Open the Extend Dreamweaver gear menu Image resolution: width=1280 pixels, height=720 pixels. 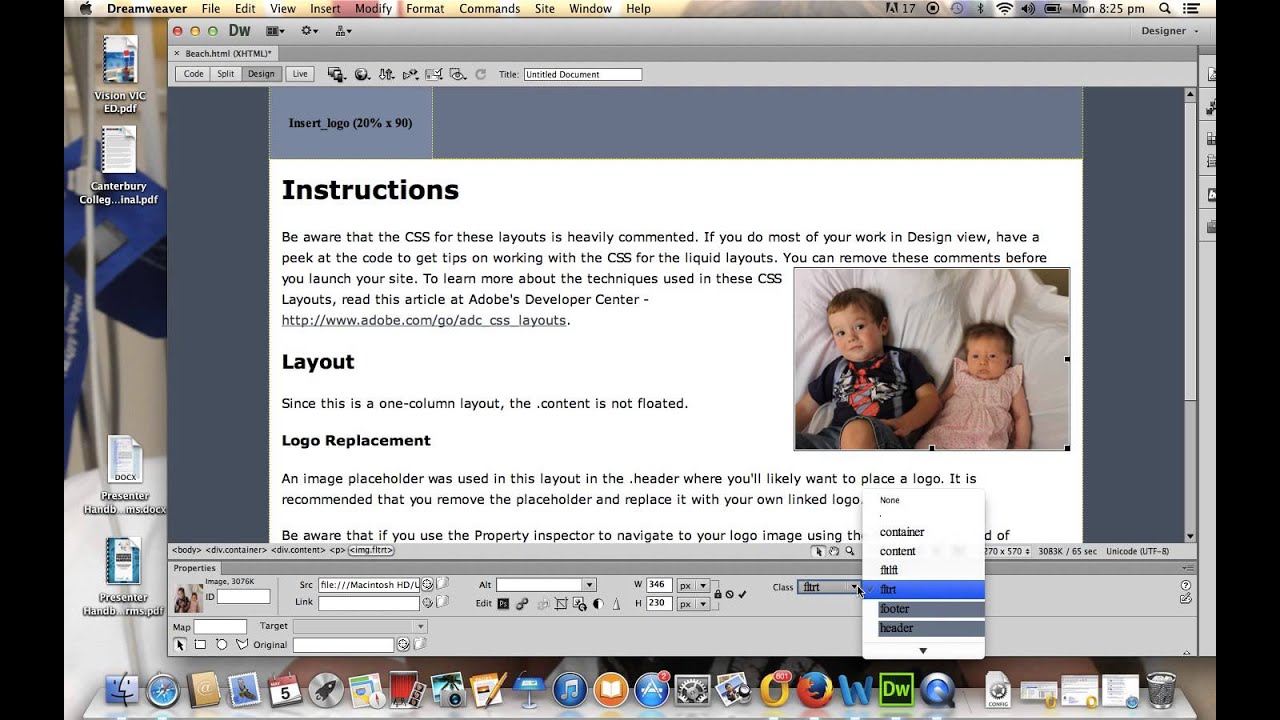coord(309,31)
